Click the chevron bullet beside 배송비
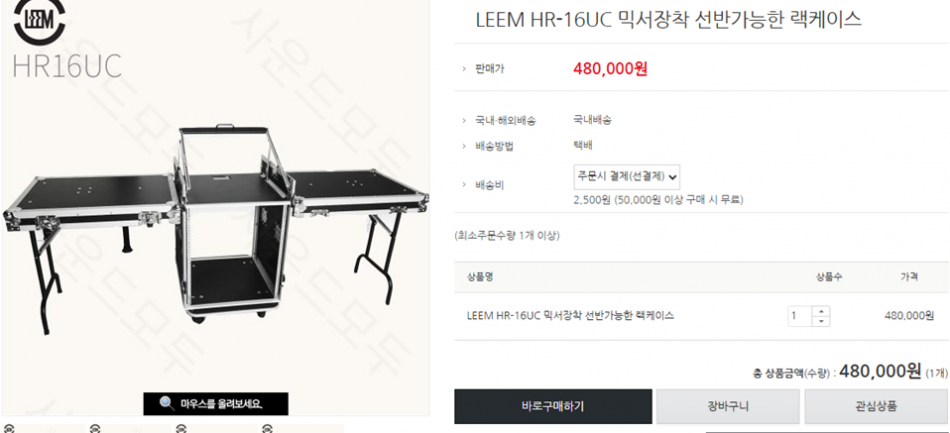 [464, 185]
